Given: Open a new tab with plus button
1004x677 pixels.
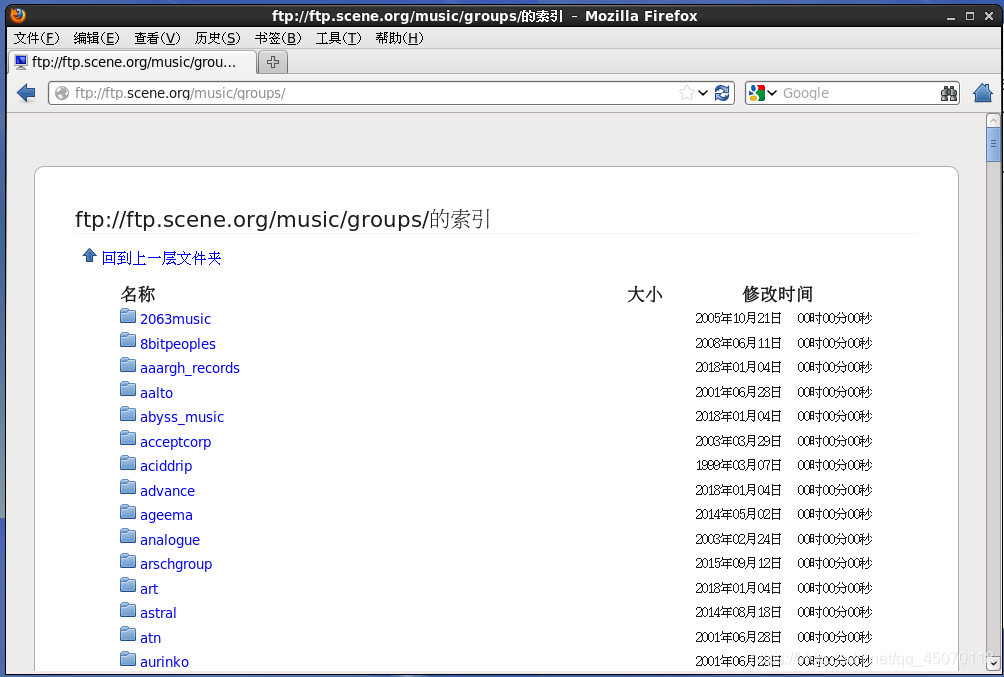Looking at the screenshot, I should coord(273,62).
